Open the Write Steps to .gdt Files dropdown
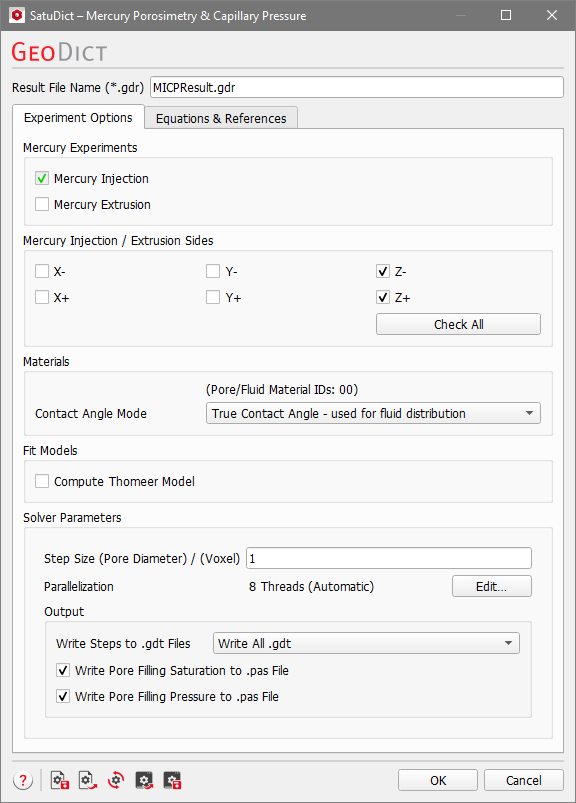Viewport: 576px width, 803px height. 366,643
